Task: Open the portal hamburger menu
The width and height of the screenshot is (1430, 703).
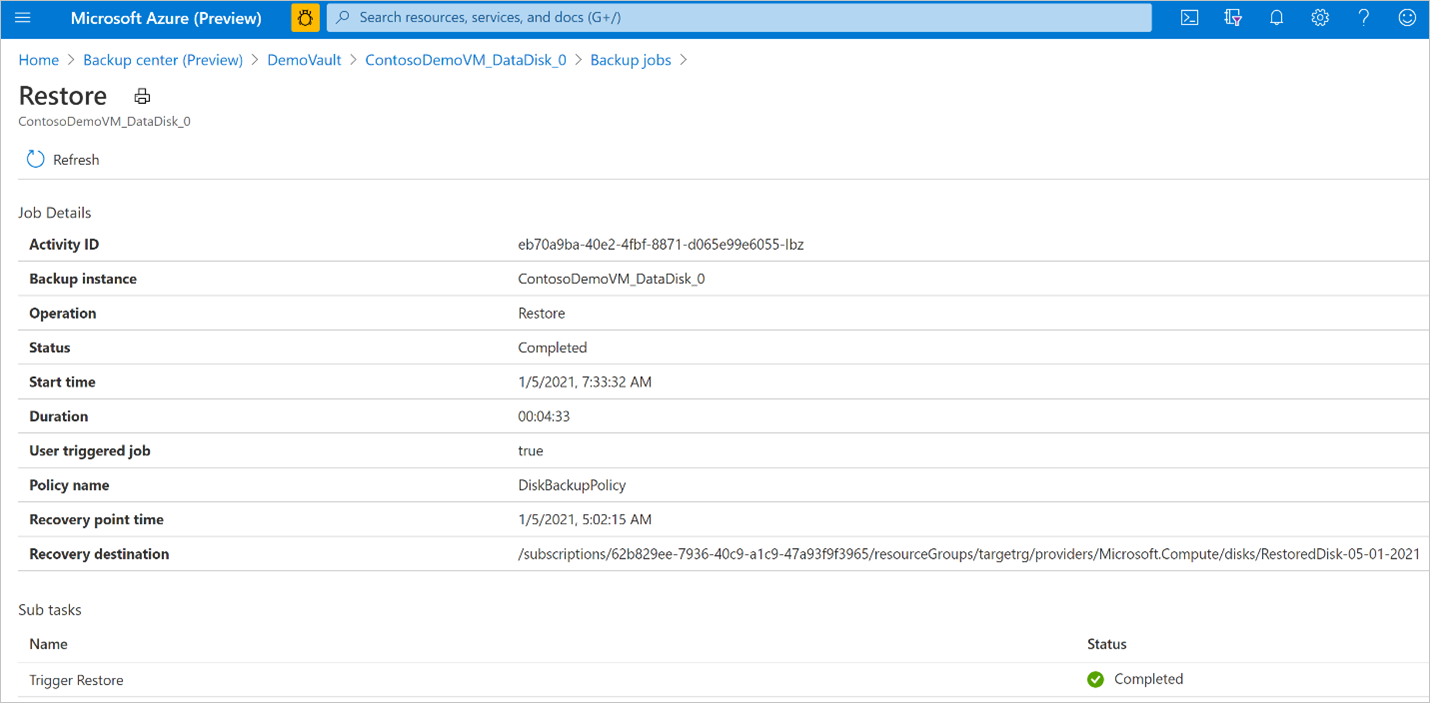Action: tap(22, 17)
